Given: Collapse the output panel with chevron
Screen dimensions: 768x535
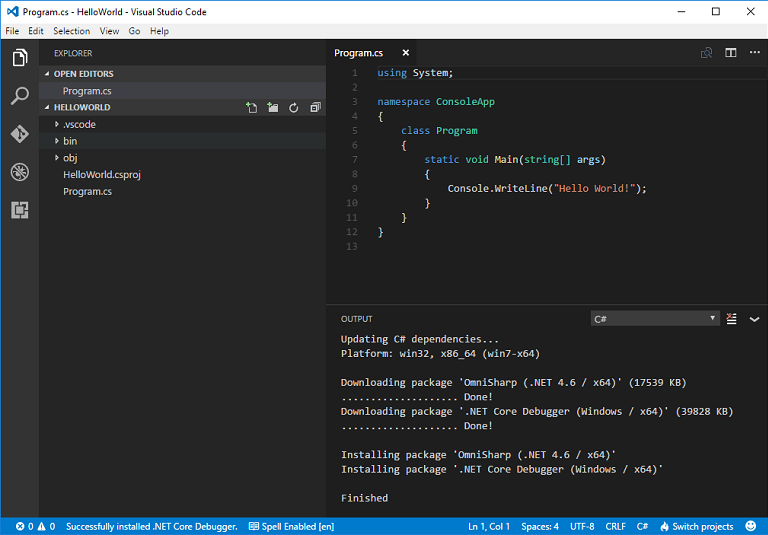Looking at the screenshot, I should tap(754, 319).
